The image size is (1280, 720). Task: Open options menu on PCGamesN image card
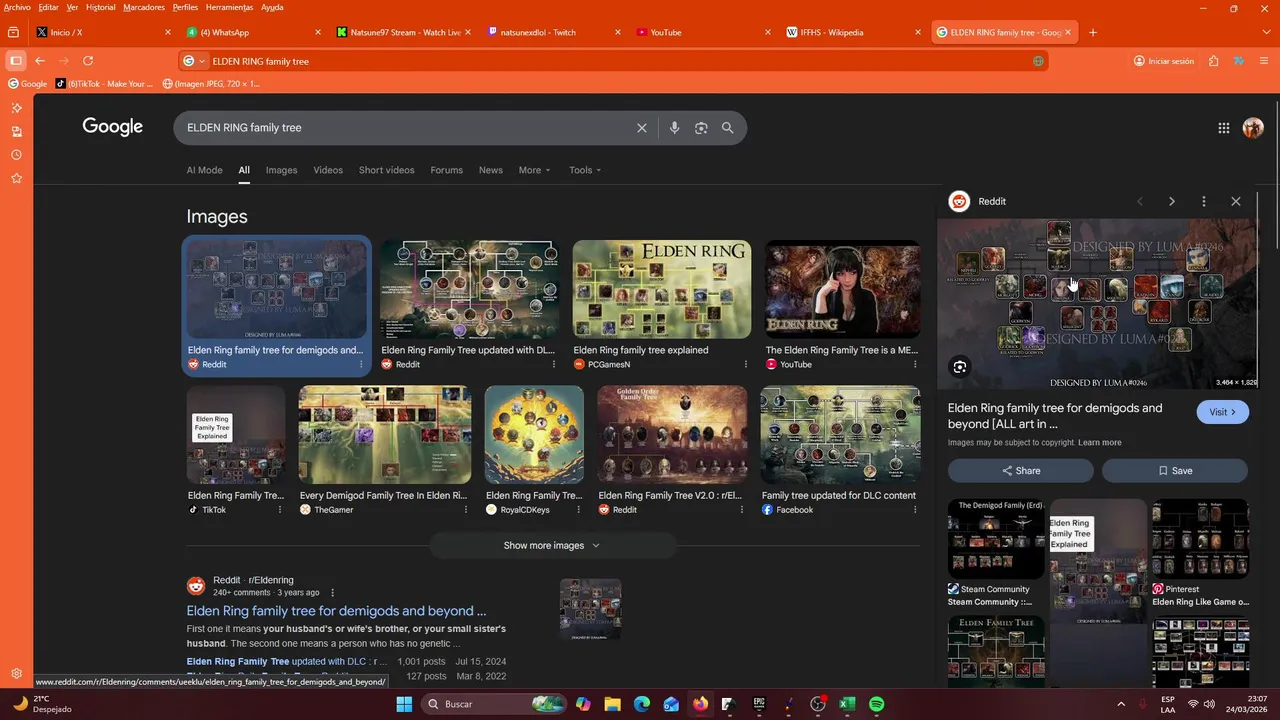(x=745, y=364)
